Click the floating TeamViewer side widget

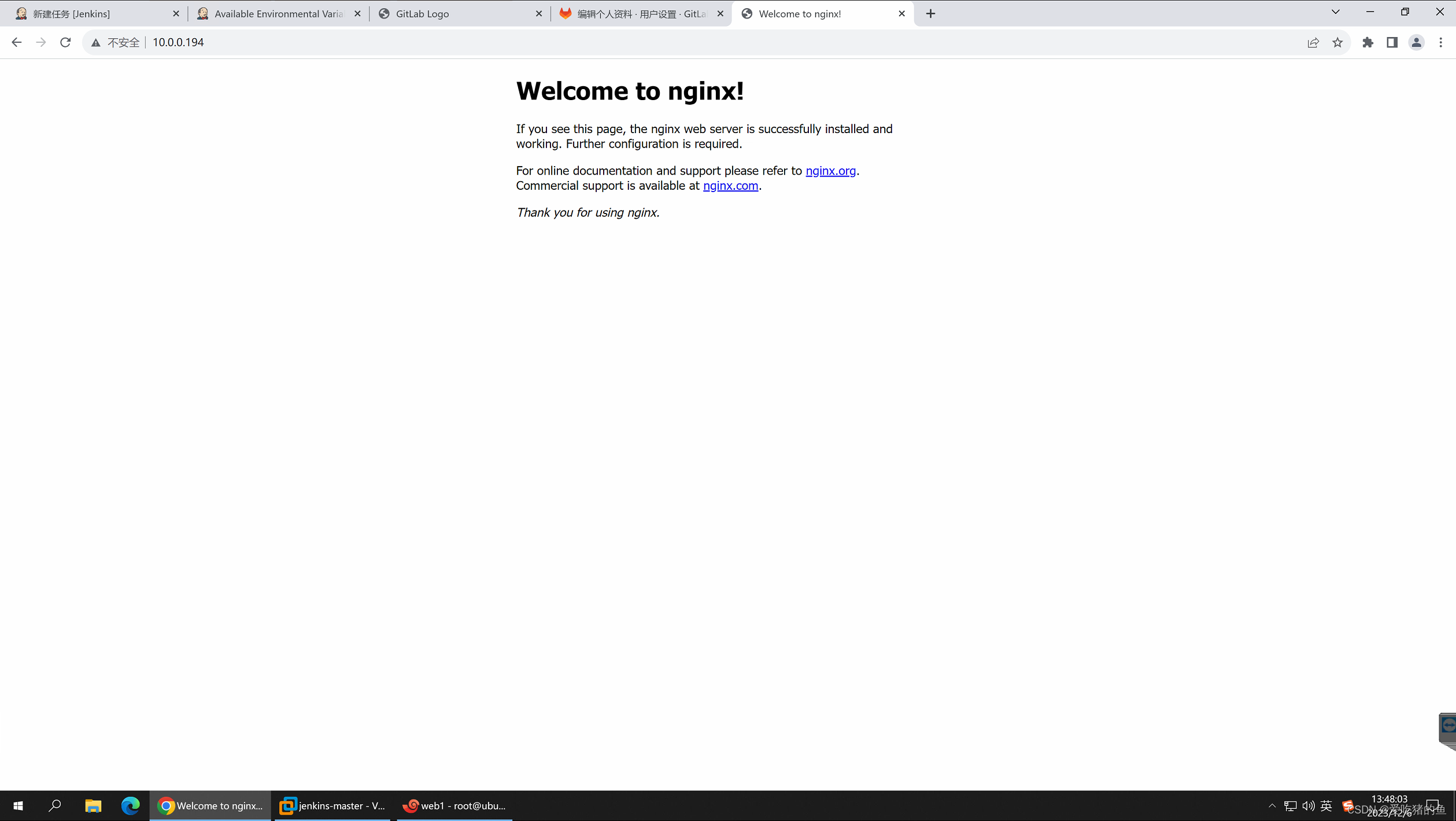[1447, 730]
